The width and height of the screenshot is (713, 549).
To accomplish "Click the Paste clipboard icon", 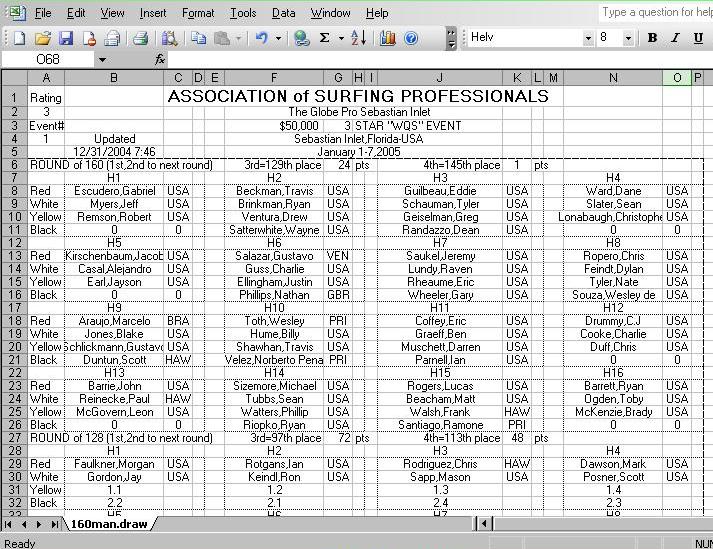I will tap(222, 38).
